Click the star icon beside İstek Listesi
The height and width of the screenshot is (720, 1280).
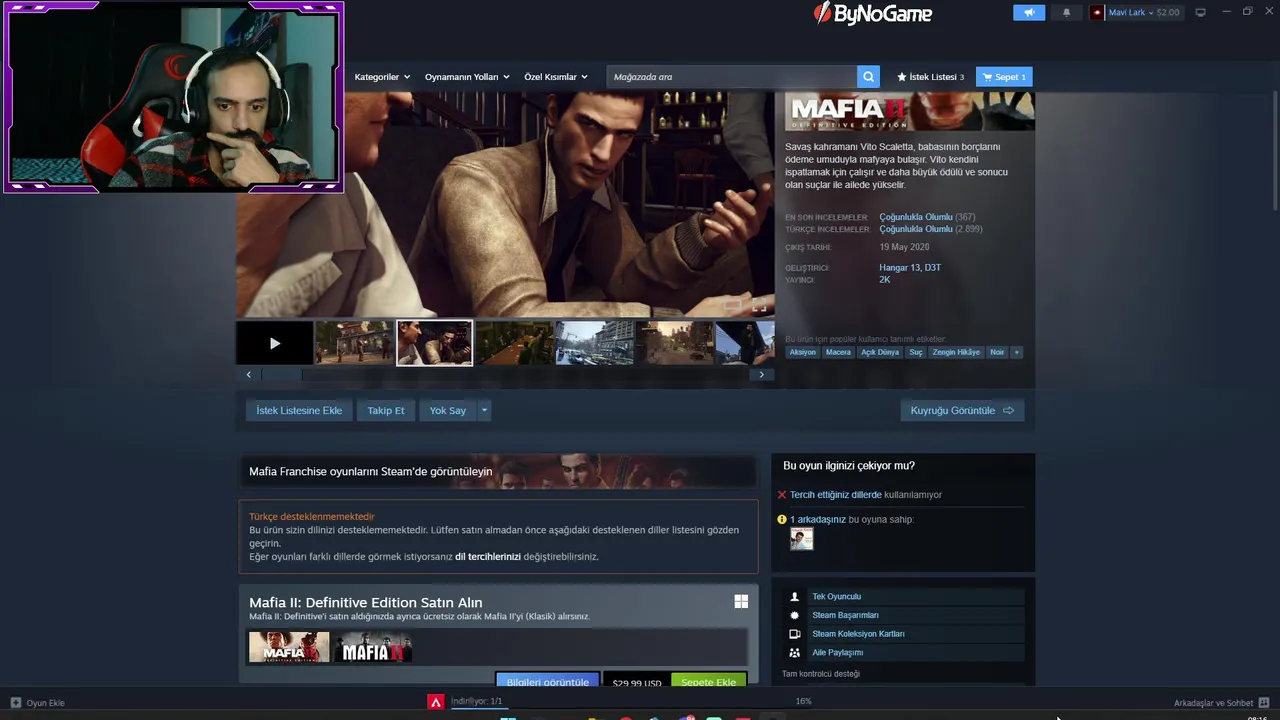tap(902, 77)
